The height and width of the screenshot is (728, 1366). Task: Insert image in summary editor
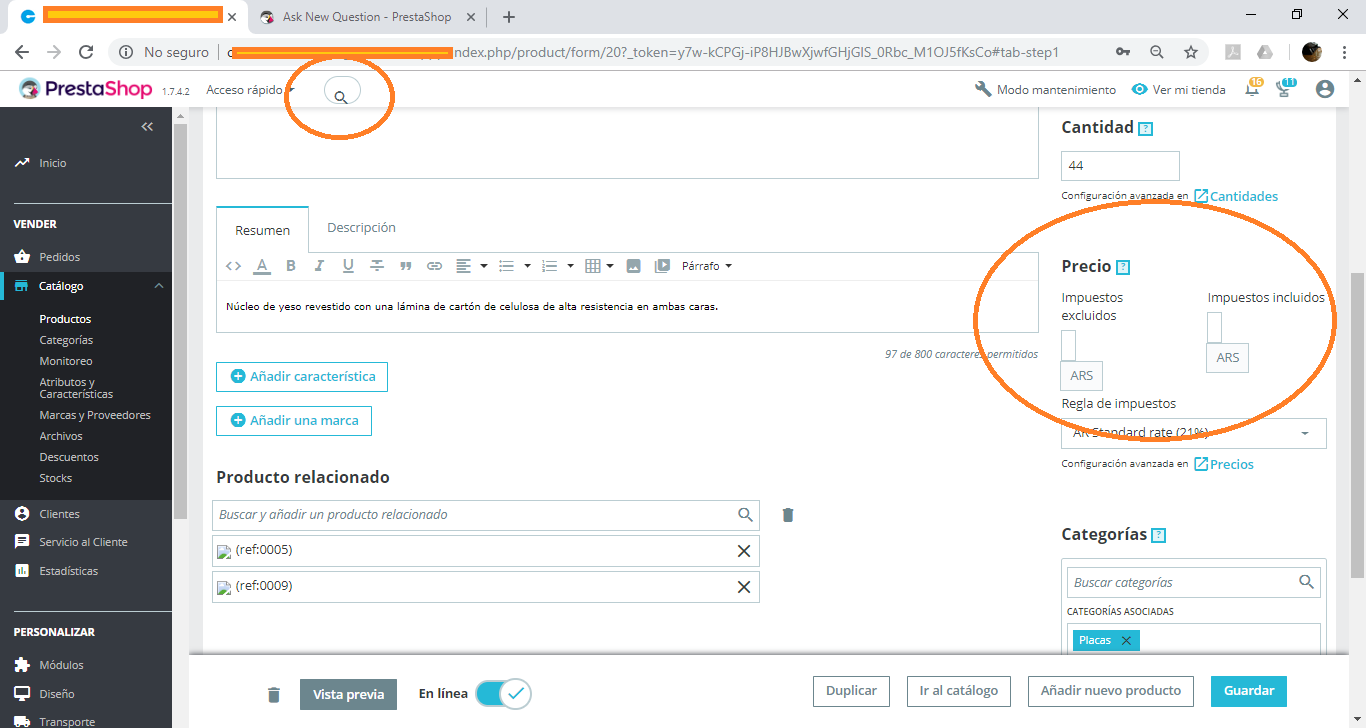click(633, 266)
